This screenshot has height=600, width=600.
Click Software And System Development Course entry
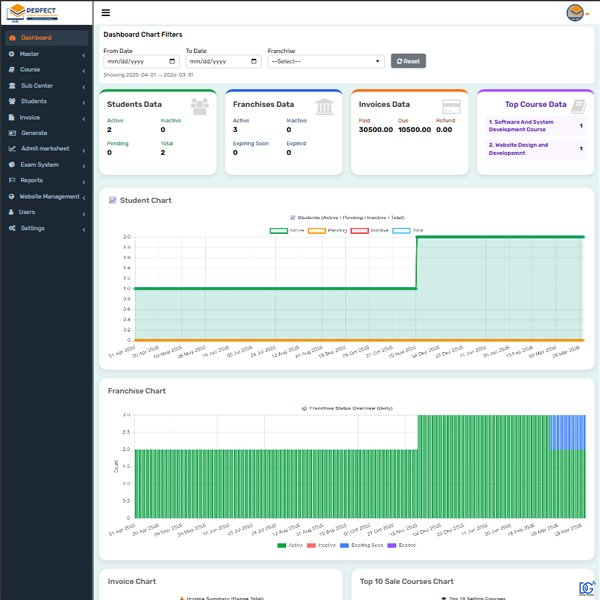point(524,126)
